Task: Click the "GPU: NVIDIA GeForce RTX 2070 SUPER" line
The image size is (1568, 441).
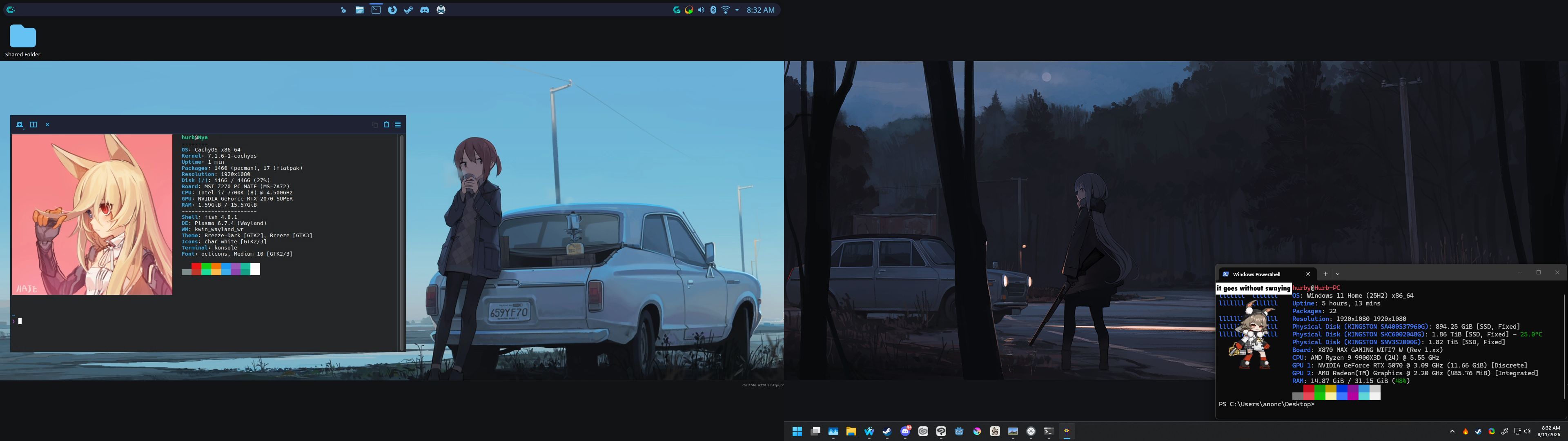Action: pyautogui.click(x=237, y=198)
